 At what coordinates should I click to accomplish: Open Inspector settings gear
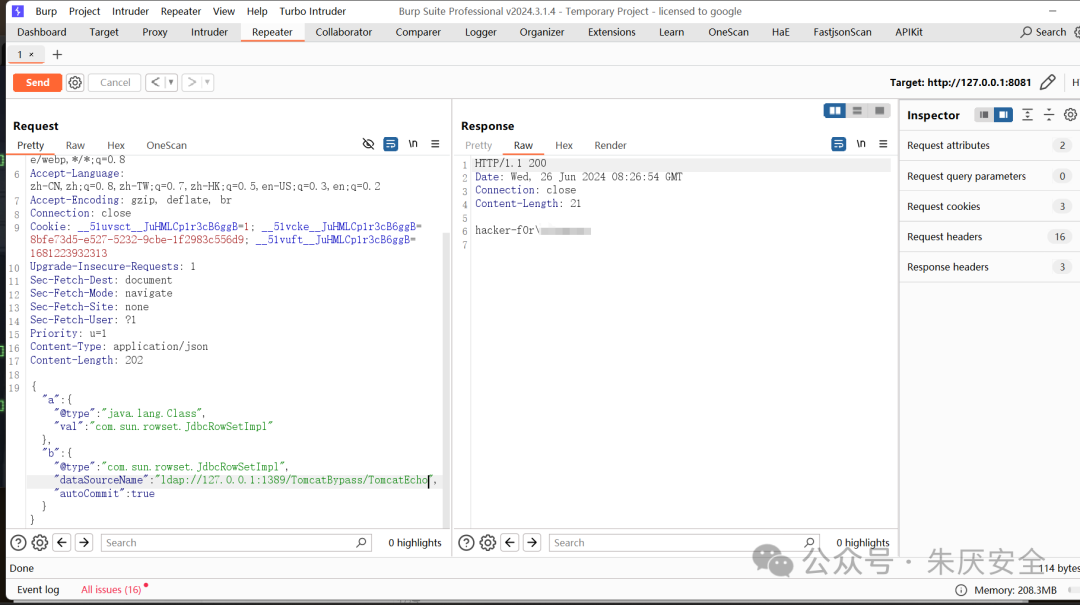(x=1070, y=115)
